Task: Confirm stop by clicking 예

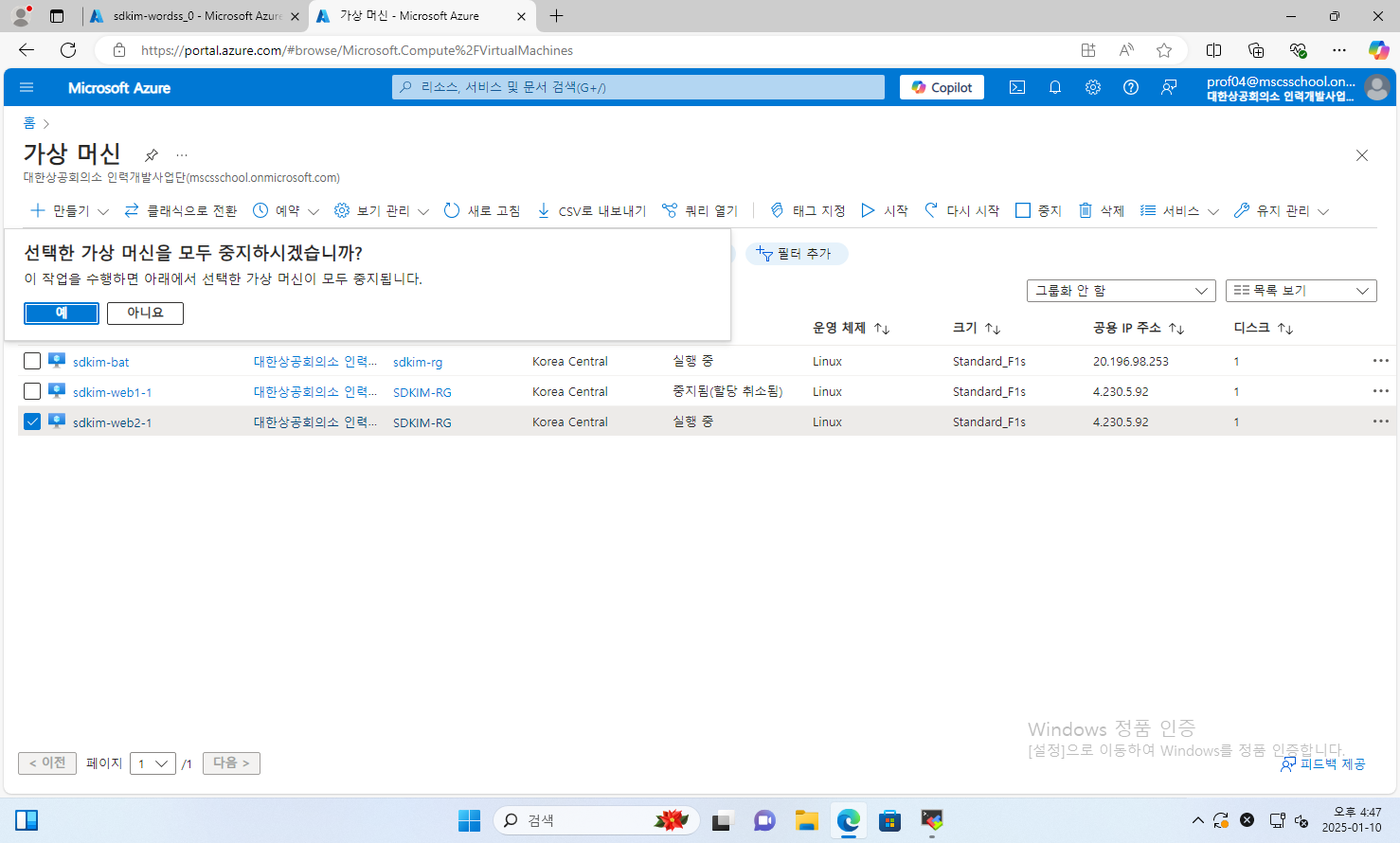Action: click(62, 313)
